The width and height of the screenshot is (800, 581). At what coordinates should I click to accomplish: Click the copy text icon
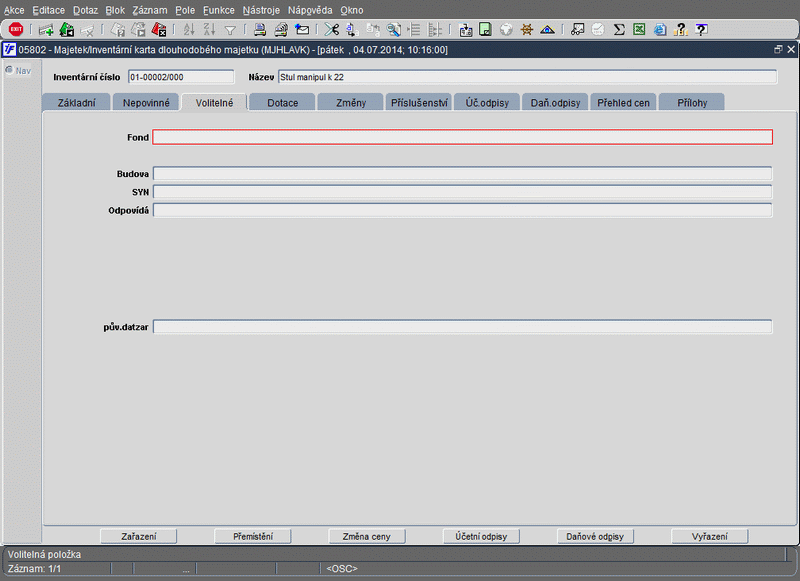[x=352, y=30]
